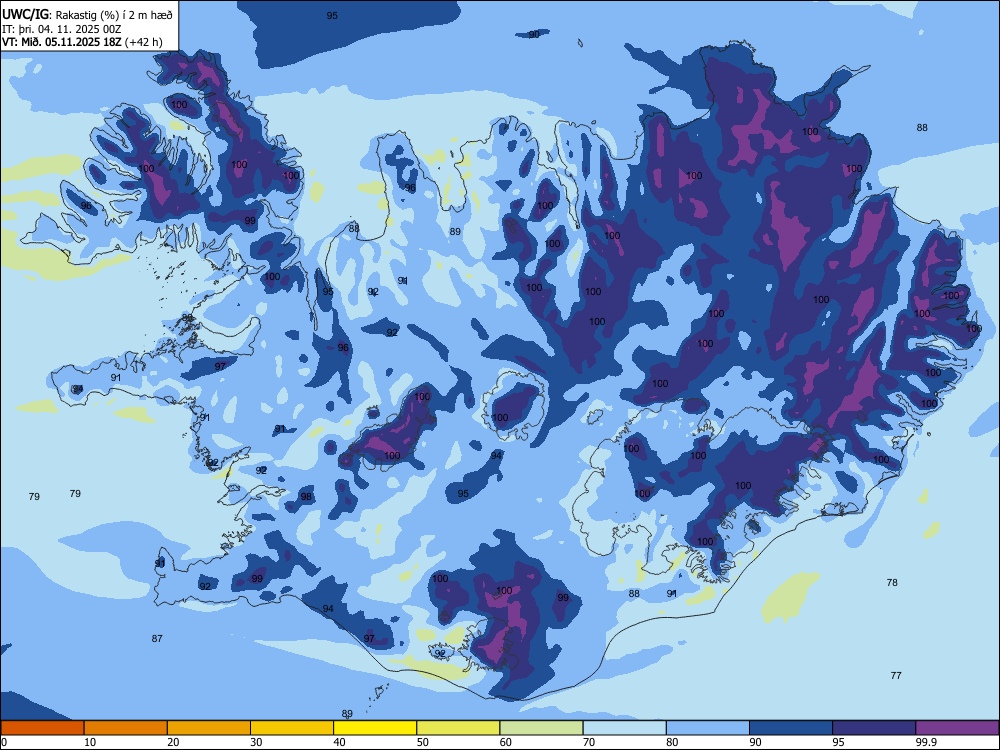Select the legend tick label '70'
The height and width of the screenshot is (750, 1000).
point(589,742)
